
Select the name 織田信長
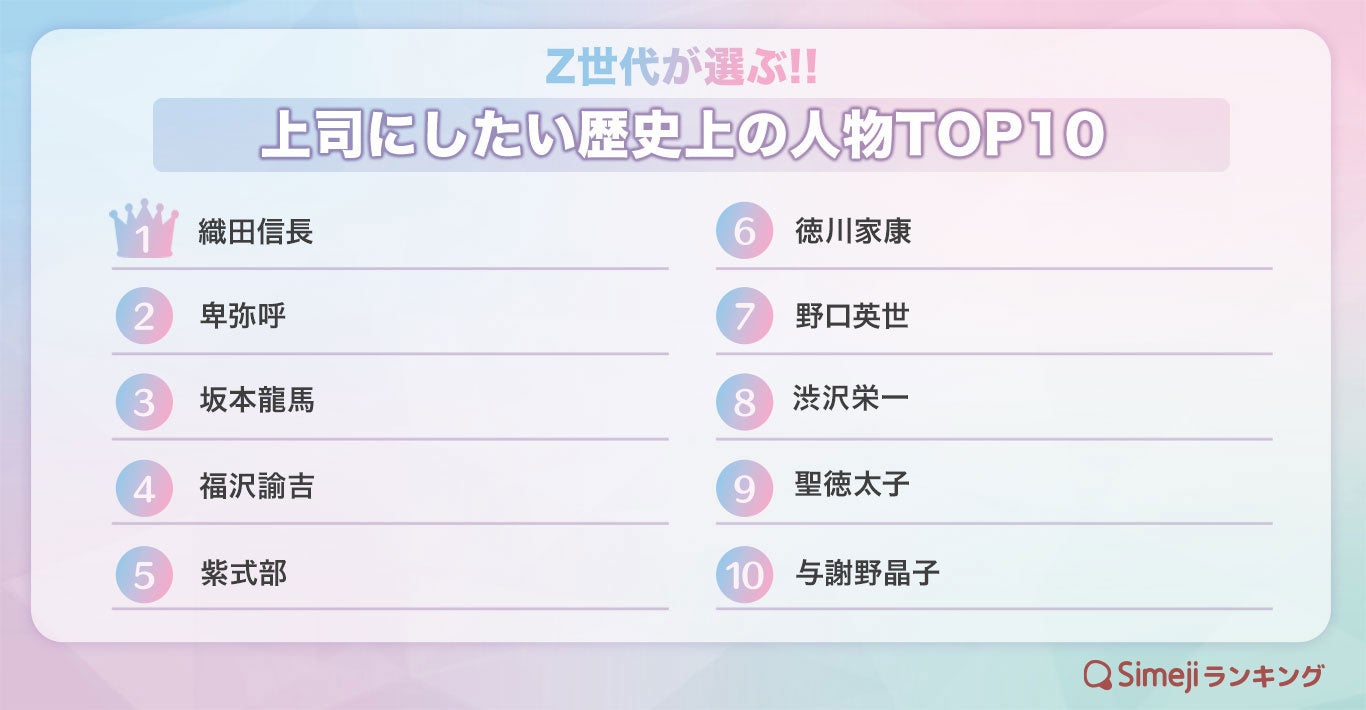(x=257, y=232)
